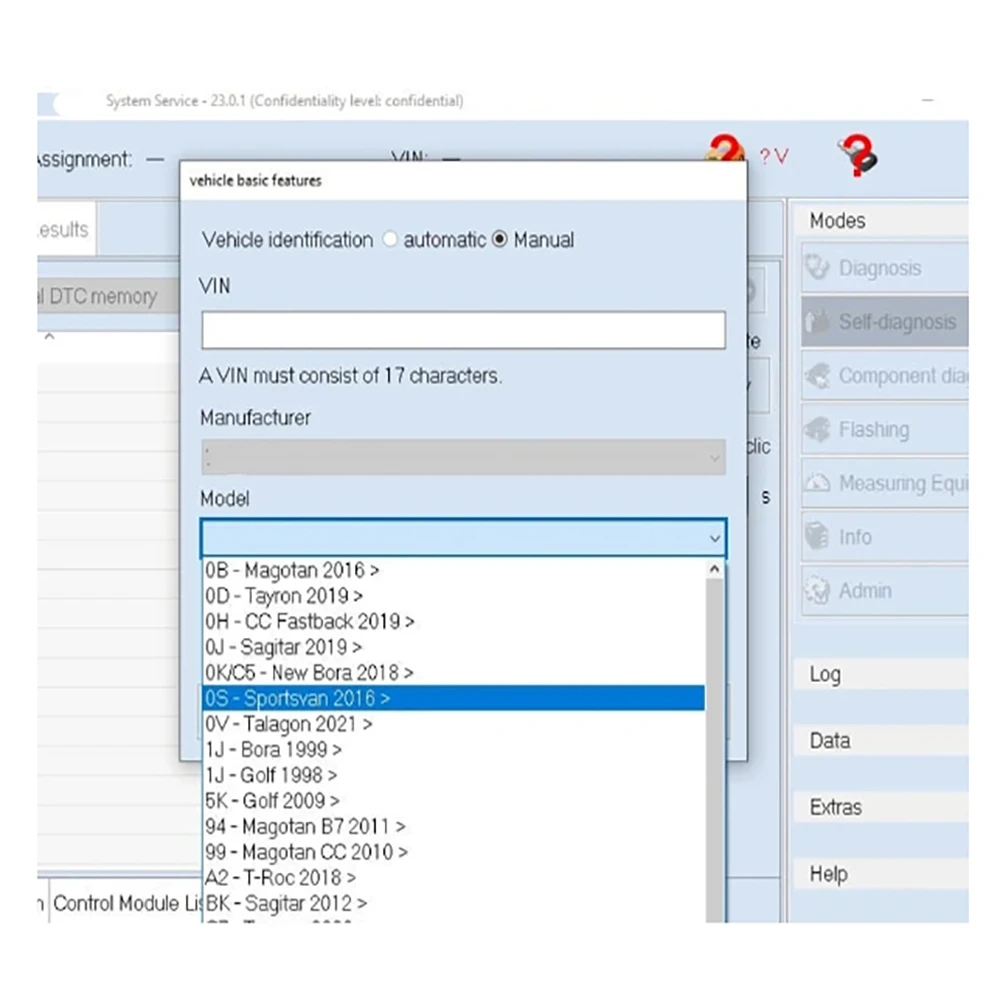The width and height of the screenshot is (1000, 1000).
Task: Expand the Data section
Action: [x=881, y=741]
